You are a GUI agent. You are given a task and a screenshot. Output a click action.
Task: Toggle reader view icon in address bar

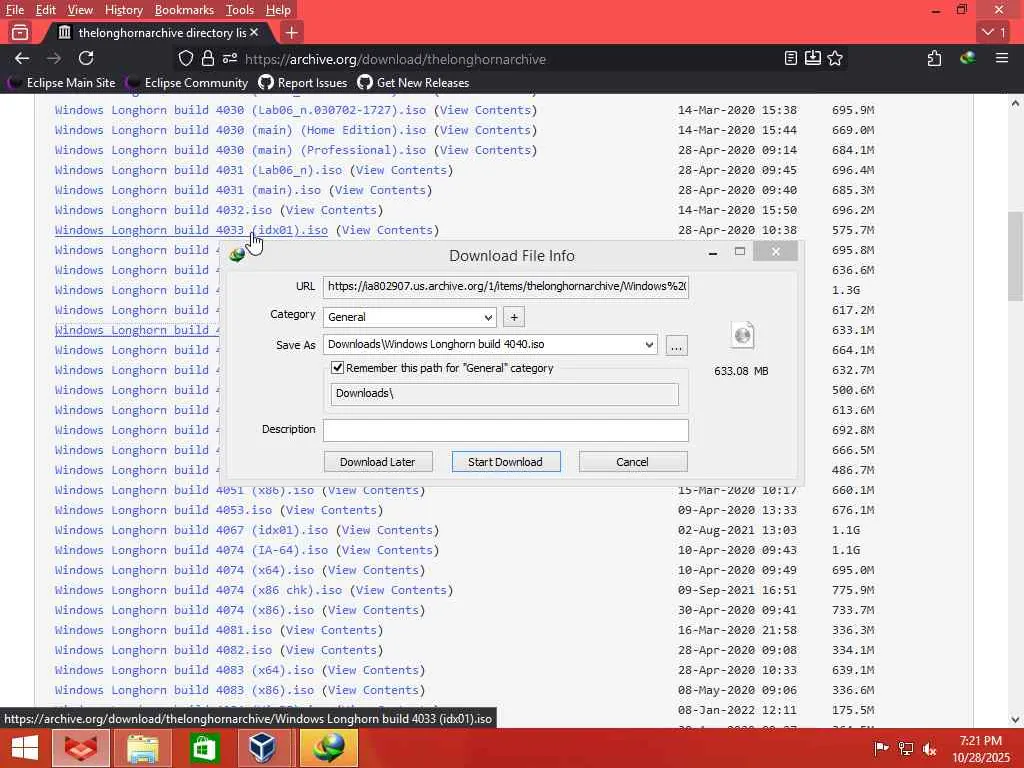[x=791, y=59]
